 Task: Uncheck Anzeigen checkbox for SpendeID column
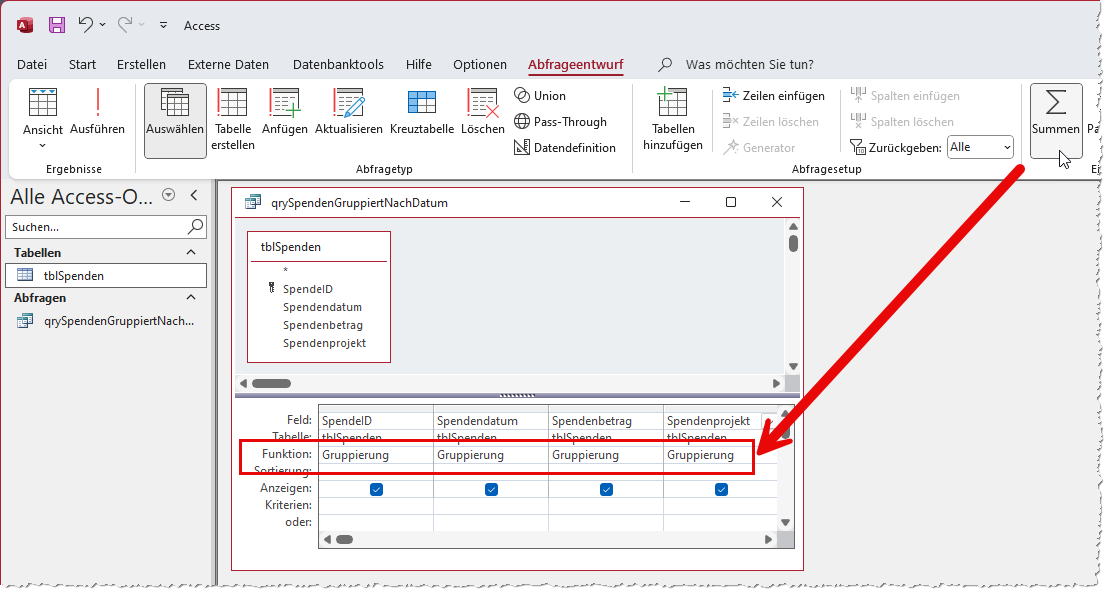[x=376, y=489]
